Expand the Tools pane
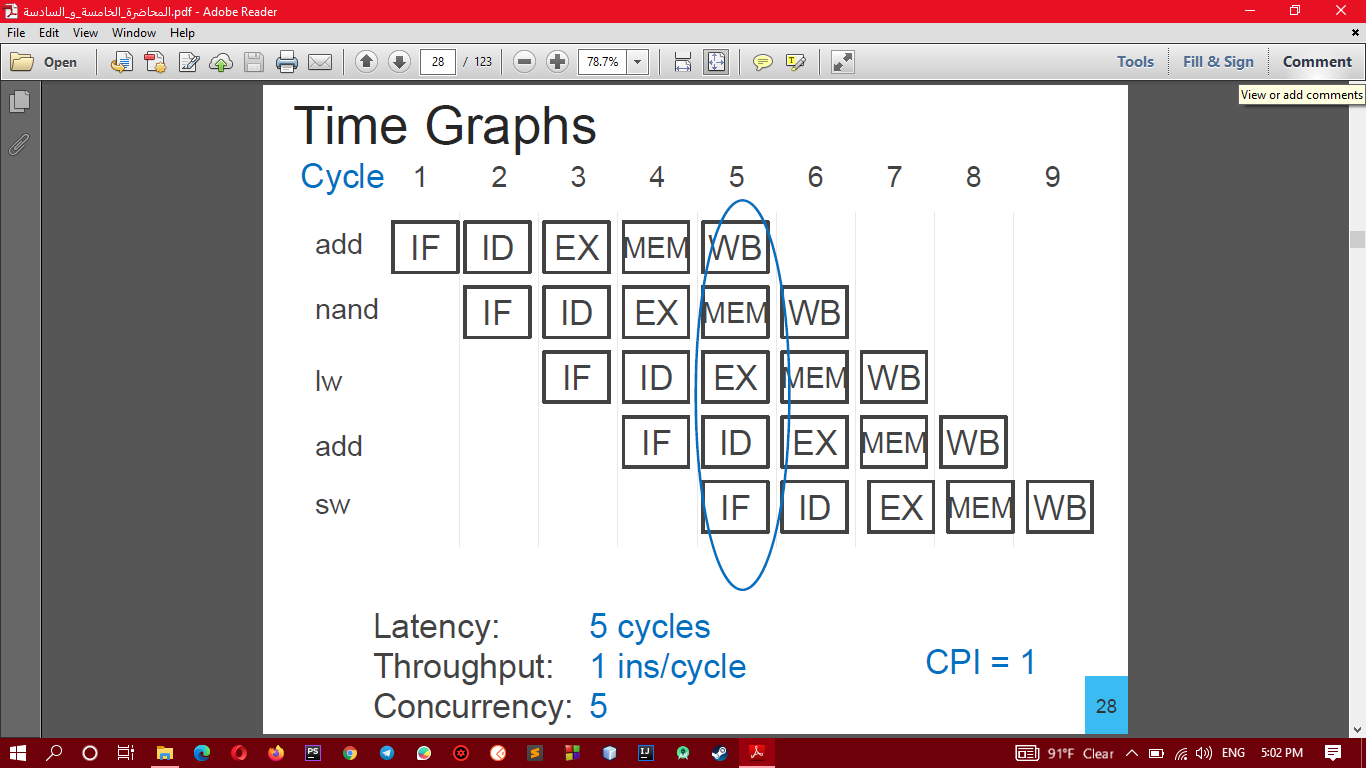1366x768 pixels. click(1135, 62)
